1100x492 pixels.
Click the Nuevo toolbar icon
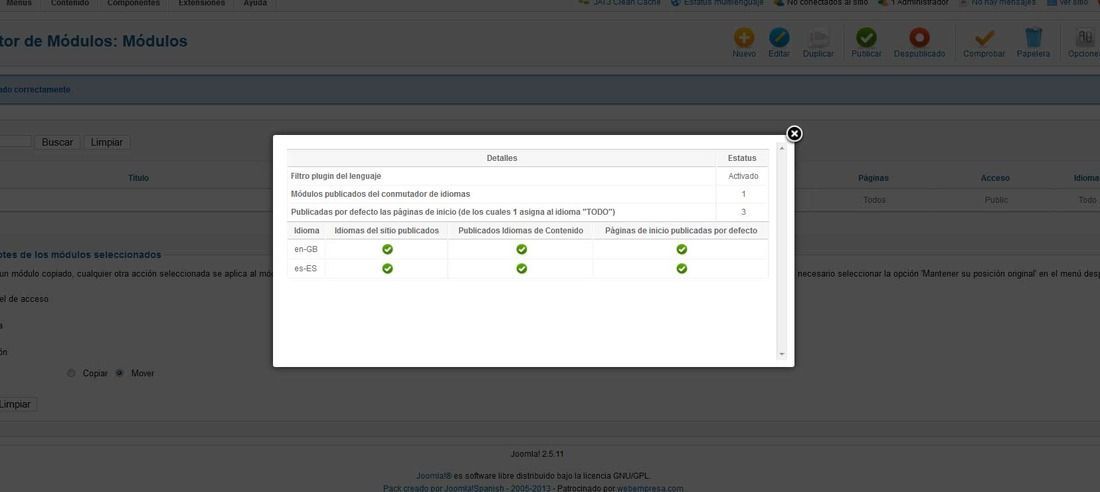coord(744,37)
